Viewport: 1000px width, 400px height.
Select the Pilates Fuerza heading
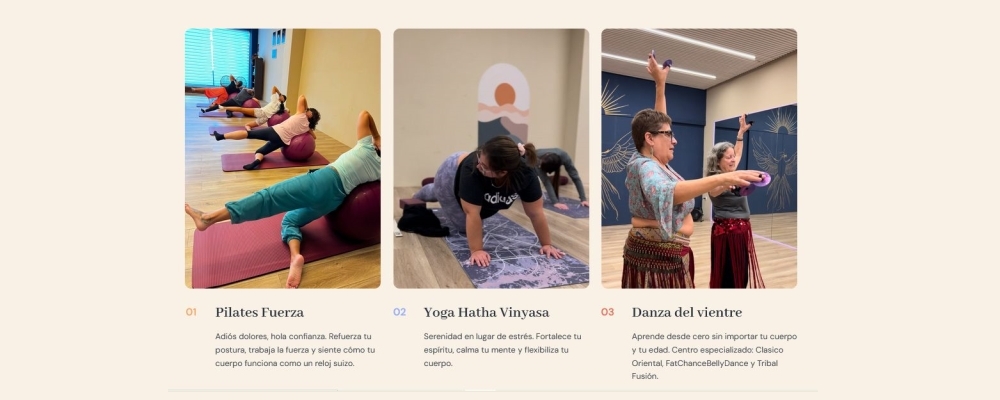260,313
